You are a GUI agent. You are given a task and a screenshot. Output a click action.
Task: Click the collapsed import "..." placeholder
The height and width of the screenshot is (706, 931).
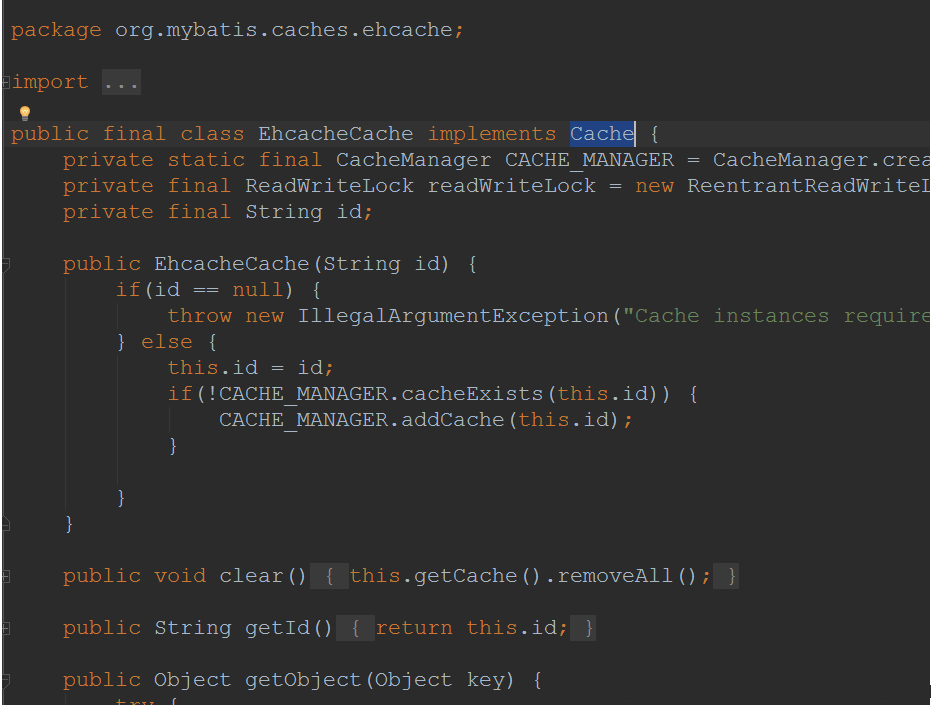click(121, 82)
